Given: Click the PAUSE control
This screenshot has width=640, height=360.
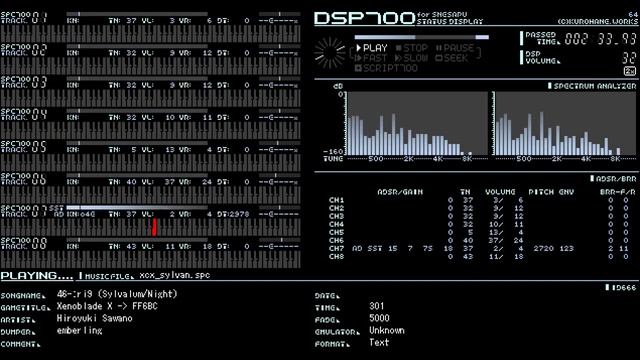Looking at the screenshot, I should point(455,48).
